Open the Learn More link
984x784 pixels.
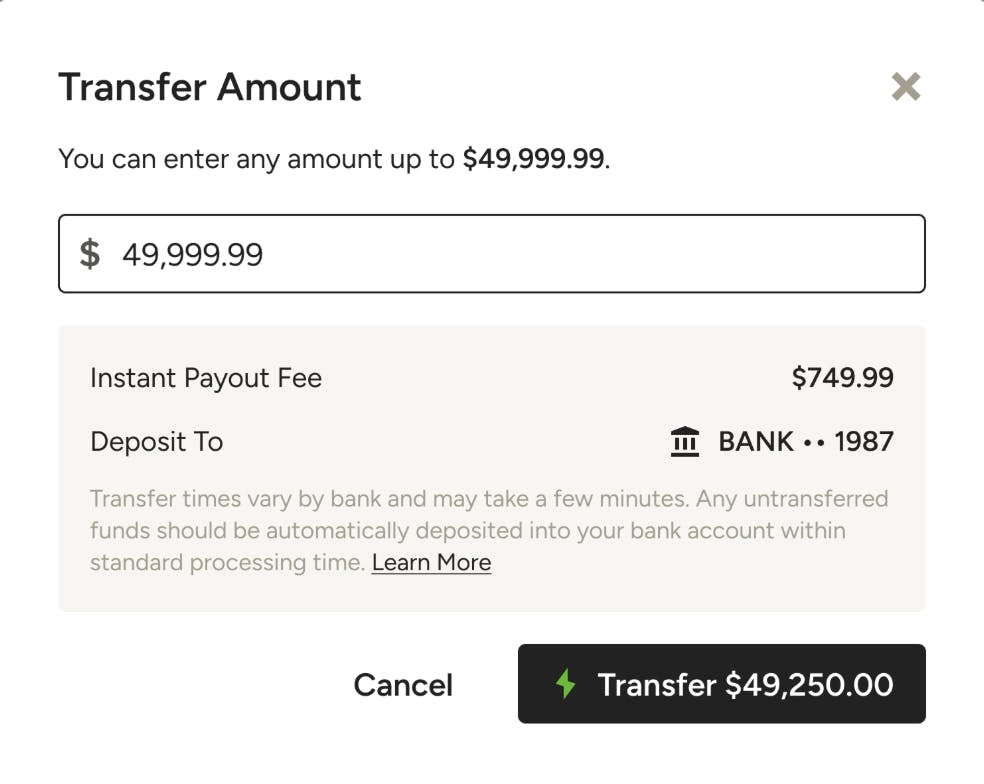pyautogui.click(x=431, y=562)
